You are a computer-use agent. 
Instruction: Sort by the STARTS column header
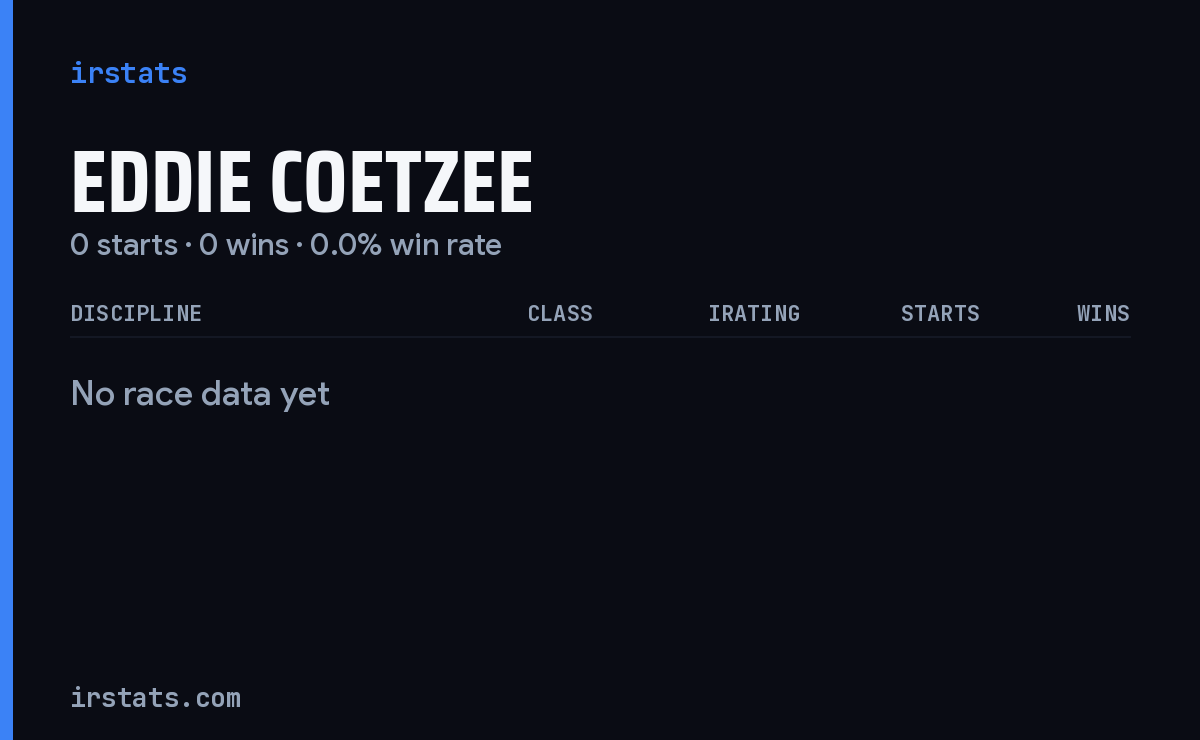(x=940, y=313)
